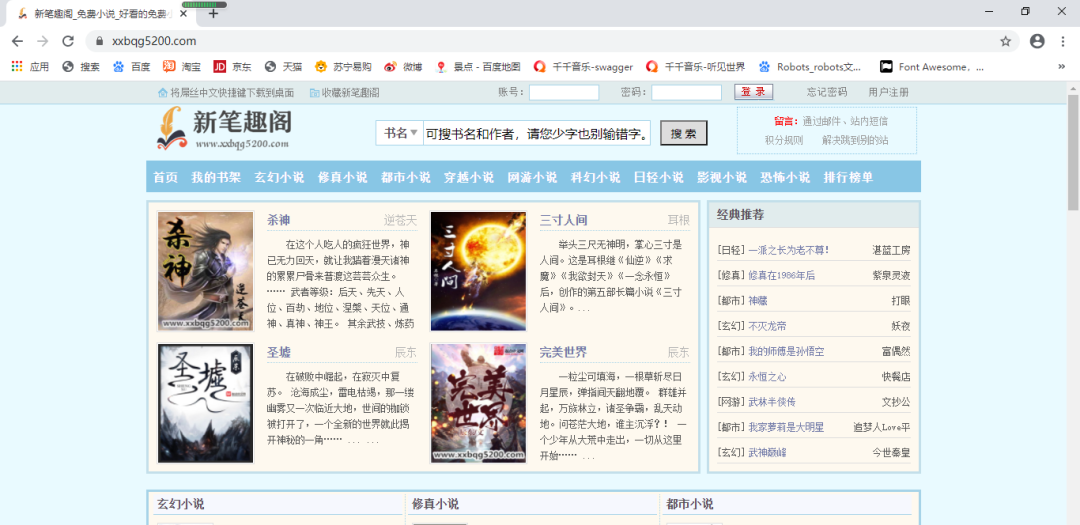Click the 密码 input field
Viewport: 1080px width, 525px height.
pos(687,92)
